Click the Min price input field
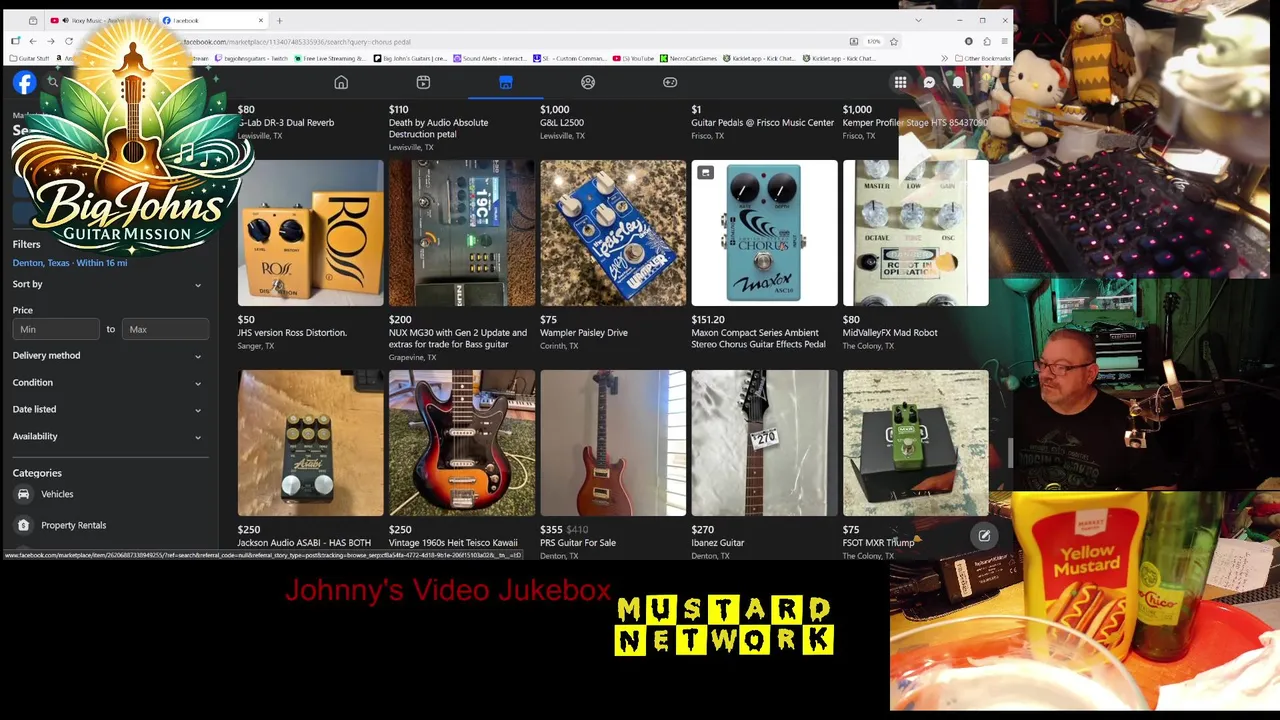The height and width of the screenshot is (720, 1280). [56, 329]
